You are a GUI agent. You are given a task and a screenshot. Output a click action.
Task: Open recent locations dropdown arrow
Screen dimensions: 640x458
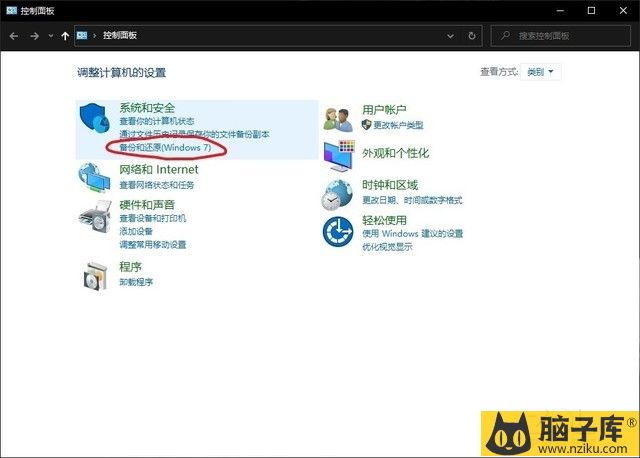click(x=51, y=36)
